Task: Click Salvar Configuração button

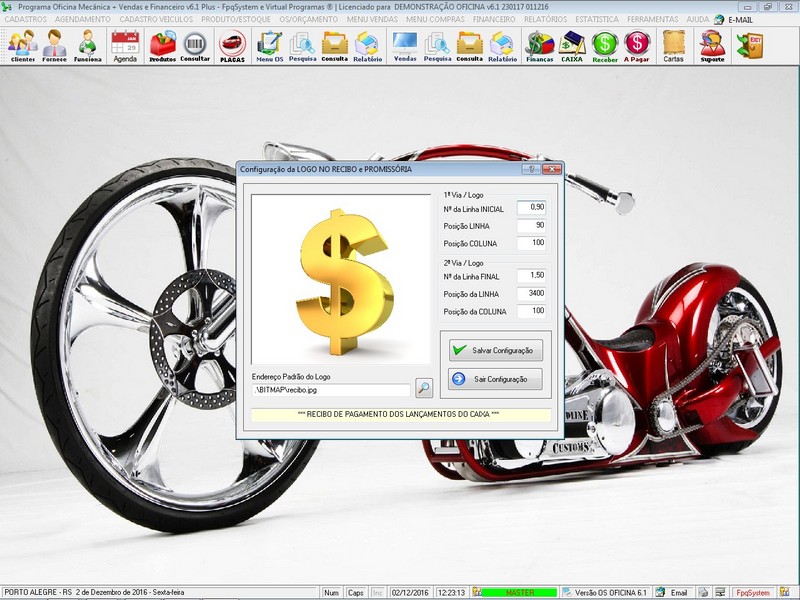Action: click(x=496, y=351)
